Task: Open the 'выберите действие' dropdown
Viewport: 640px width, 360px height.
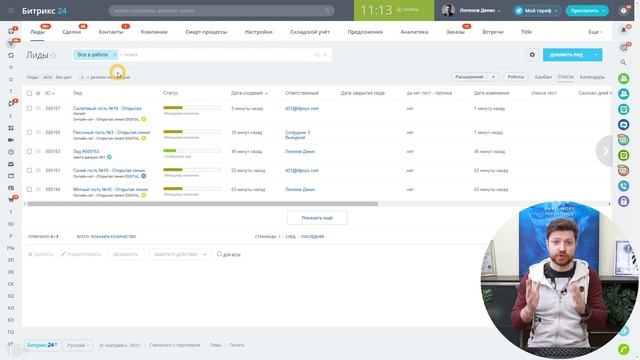Action: [x=180, y=254]
